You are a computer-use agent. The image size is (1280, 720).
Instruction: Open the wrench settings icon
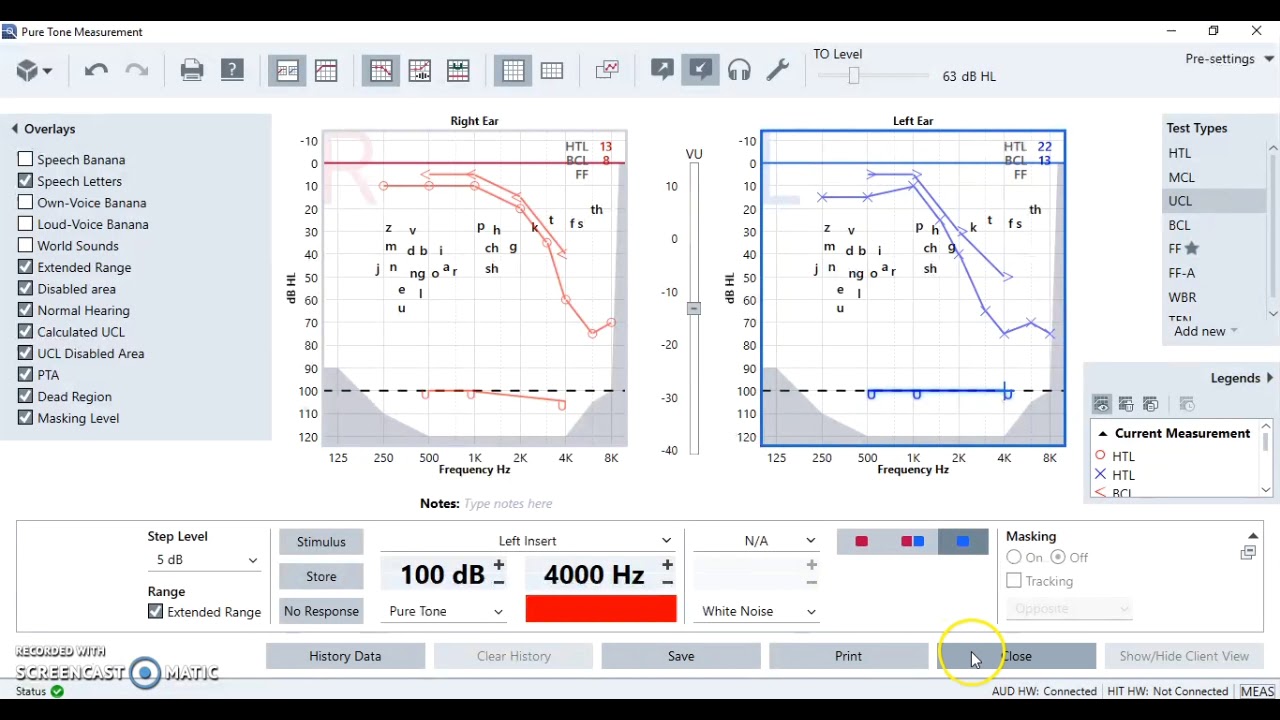(x=778, y=71)
